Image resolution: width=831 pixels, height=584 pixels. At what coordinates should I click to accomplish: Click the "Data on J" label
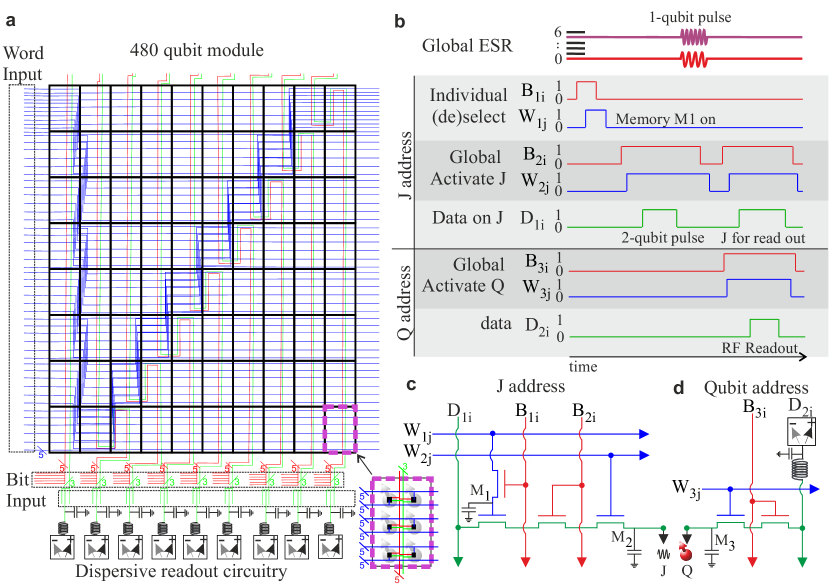tap(467, 218)
